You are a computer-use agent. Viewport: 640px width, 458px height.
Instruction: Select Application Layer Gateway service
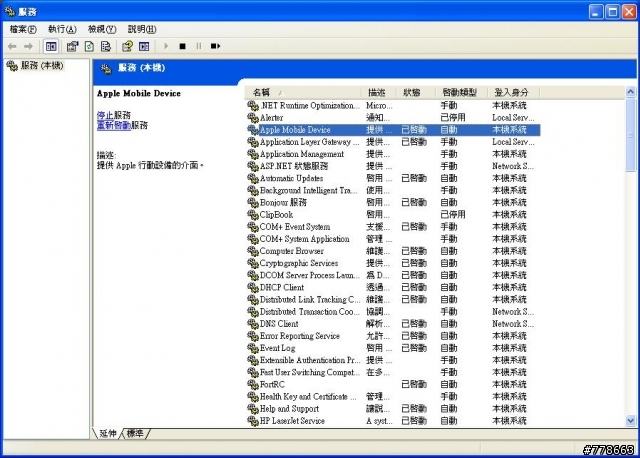tap(393, 142)
